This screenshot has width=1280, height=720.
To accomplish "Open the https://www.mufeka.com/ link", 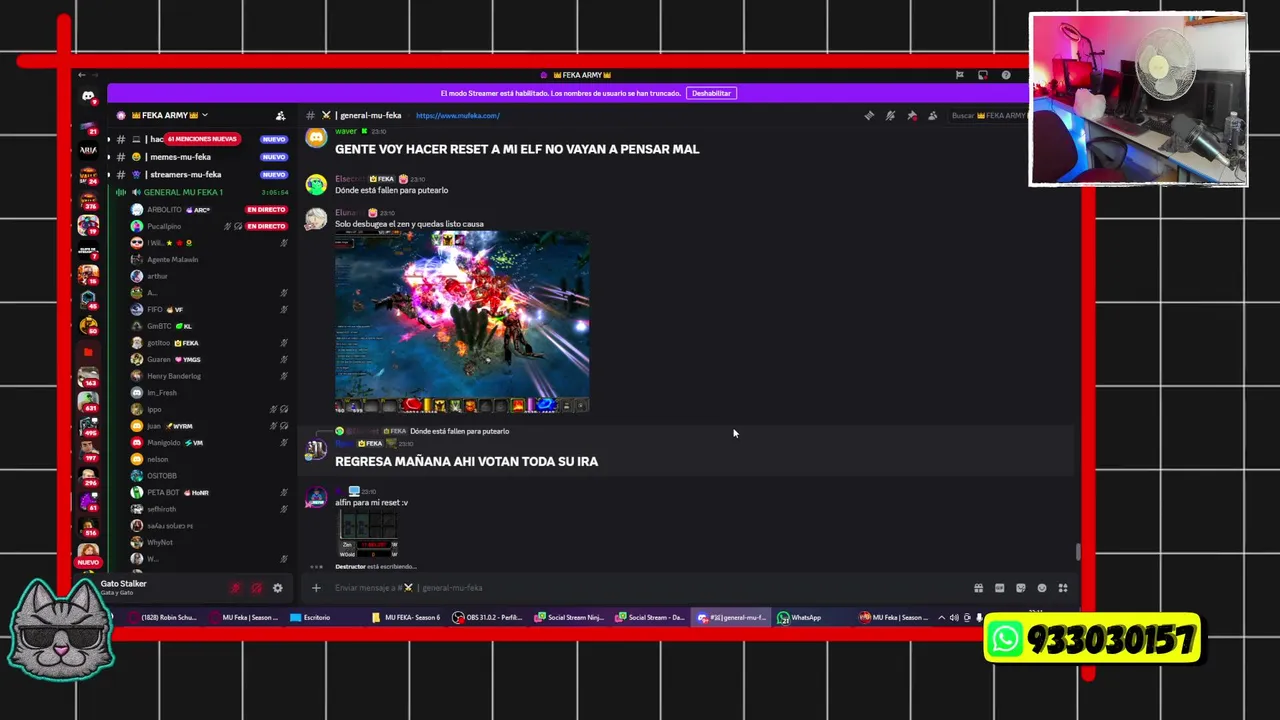I will click(457, 115).
